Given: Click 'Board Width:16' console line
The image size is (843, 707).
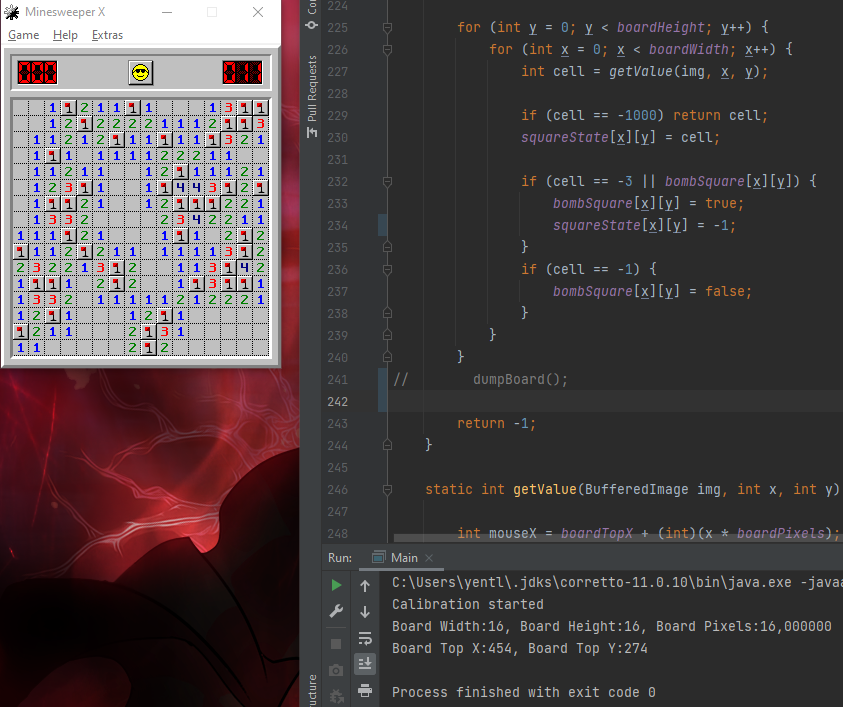Looking at the screenshot, I should (612, 626).
